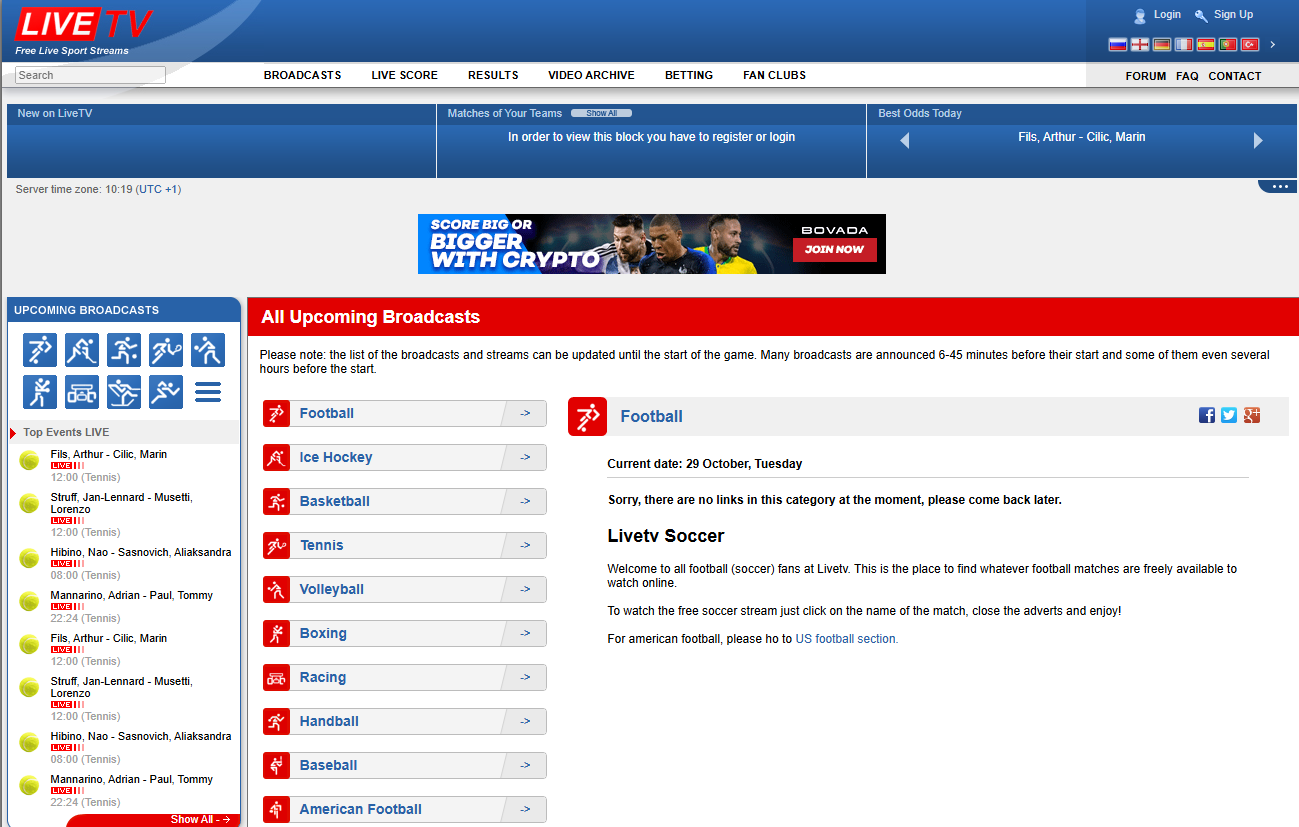Click the Google Plus share icon

[x=1251, y=415]
